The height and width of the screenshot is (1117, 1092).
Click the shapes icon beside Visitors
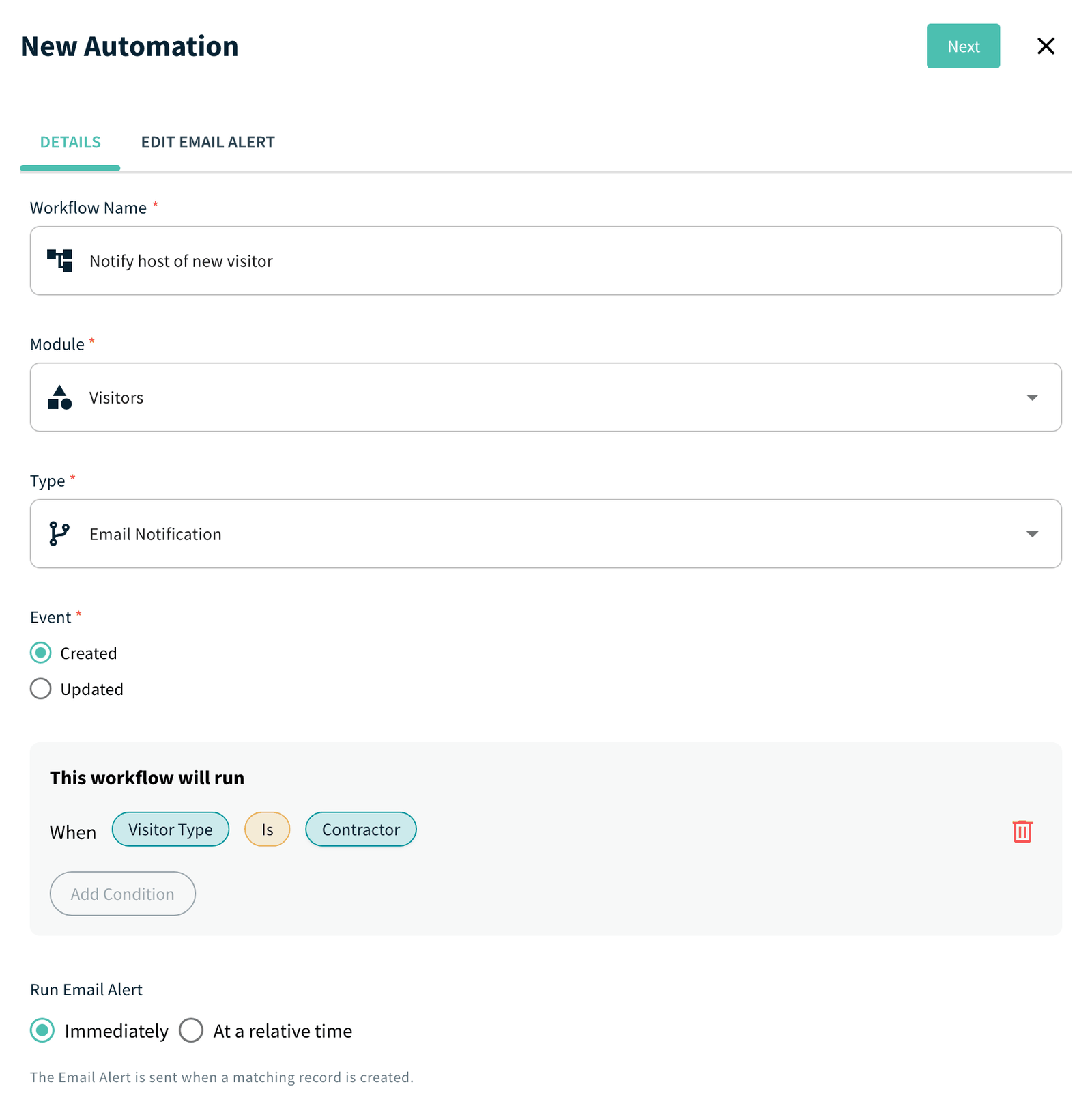tap(59, 397)
